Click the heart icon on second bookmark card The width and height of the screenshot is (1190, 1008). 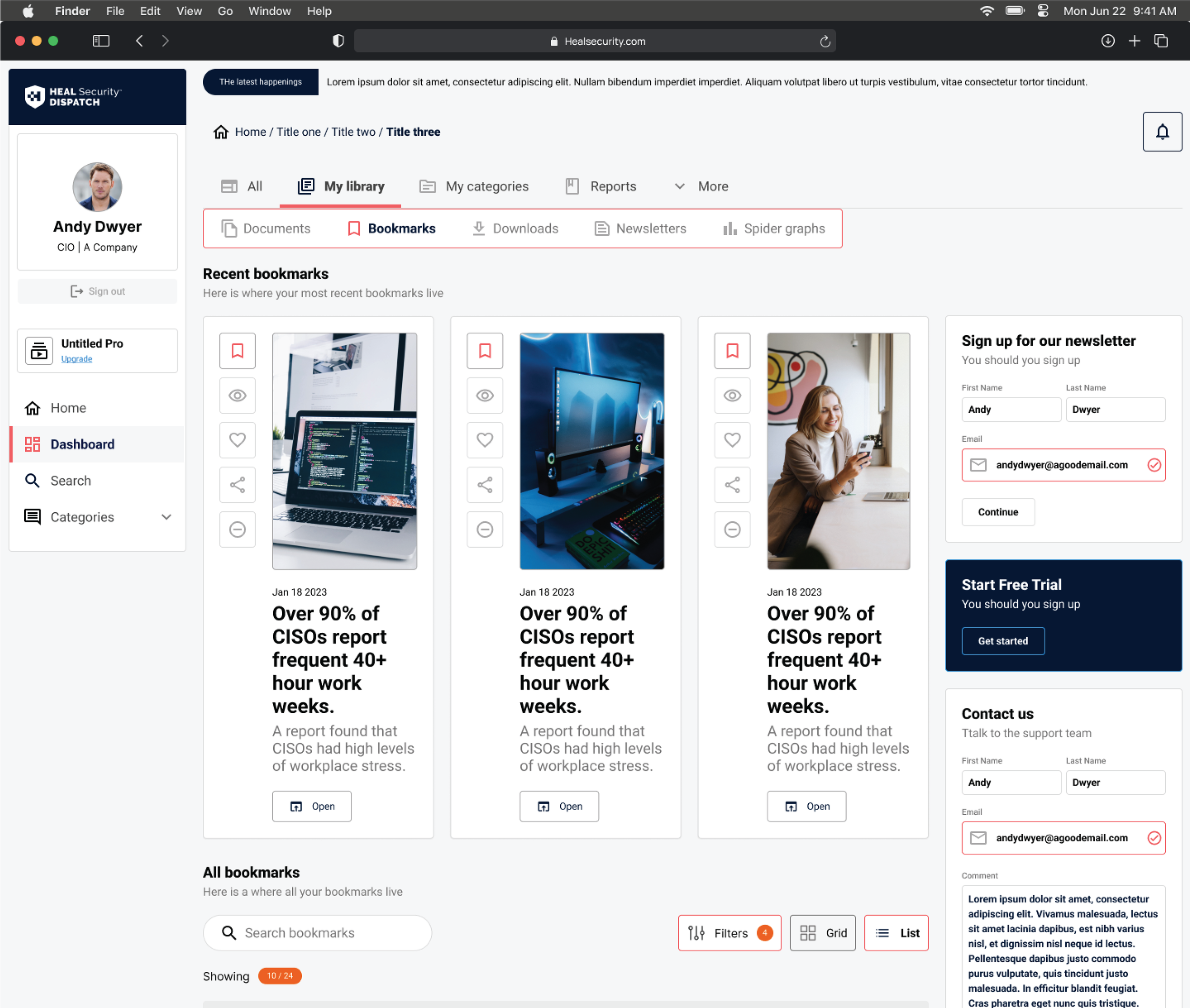click(x=485, y=440)
